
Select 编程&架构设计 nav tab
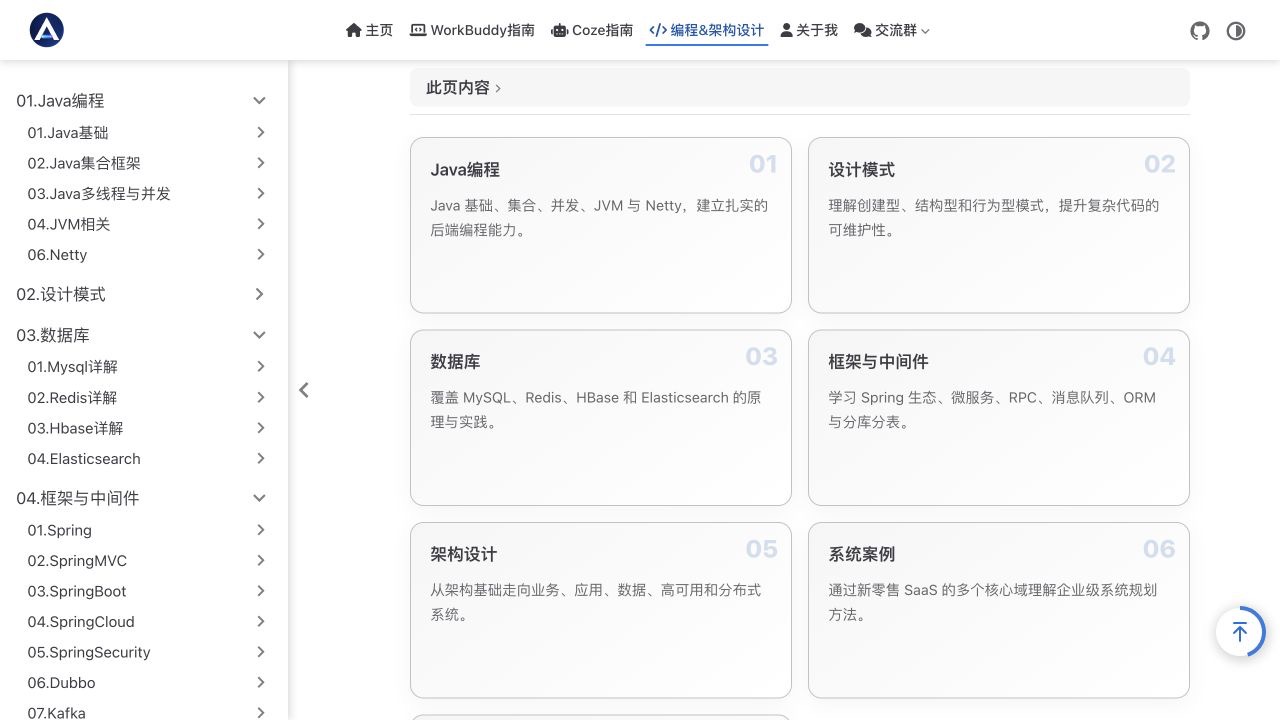[707, 30]
